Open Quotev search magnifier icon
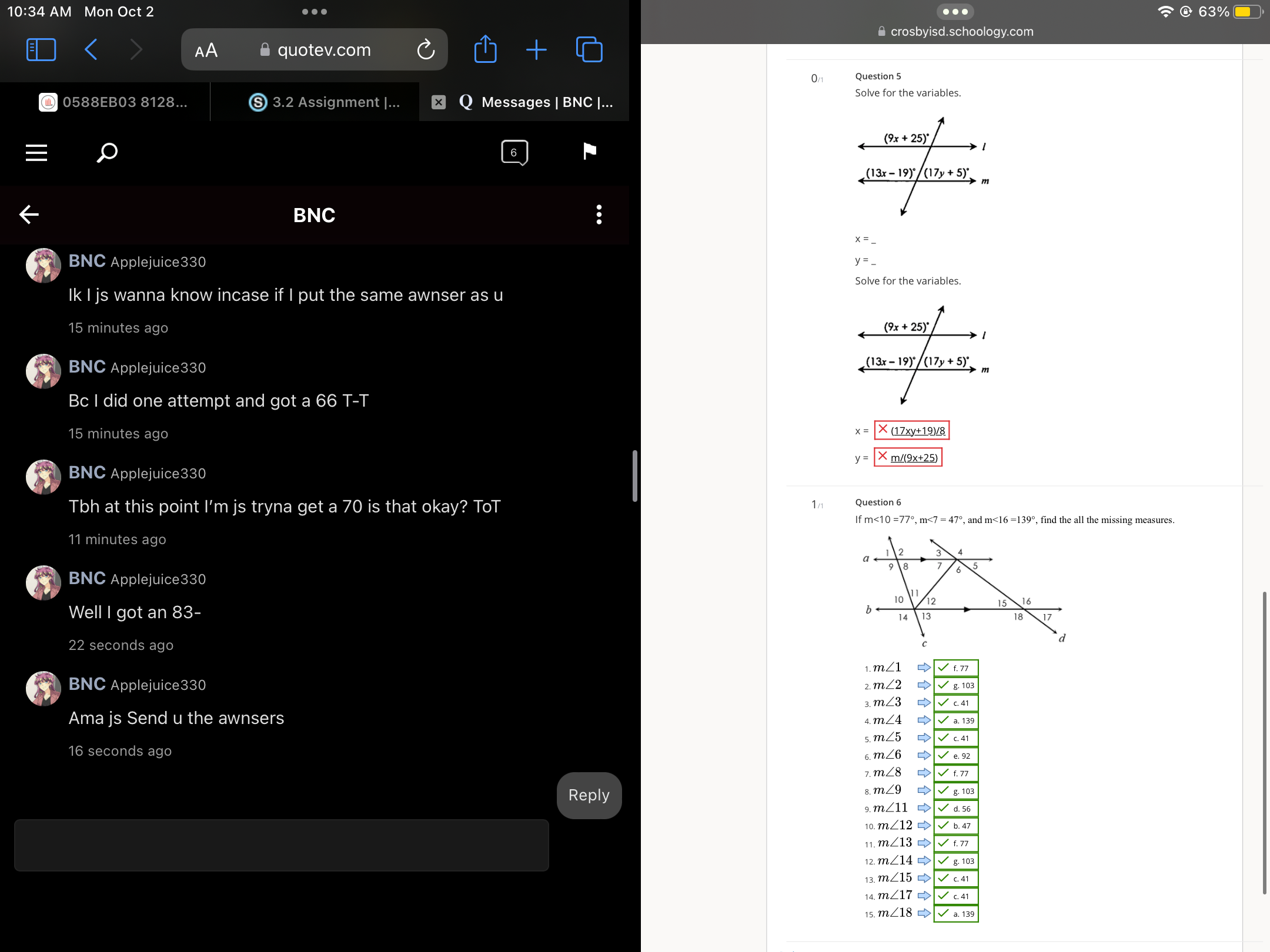Viewport: 1270px width, 952px height. click(107, 153)
